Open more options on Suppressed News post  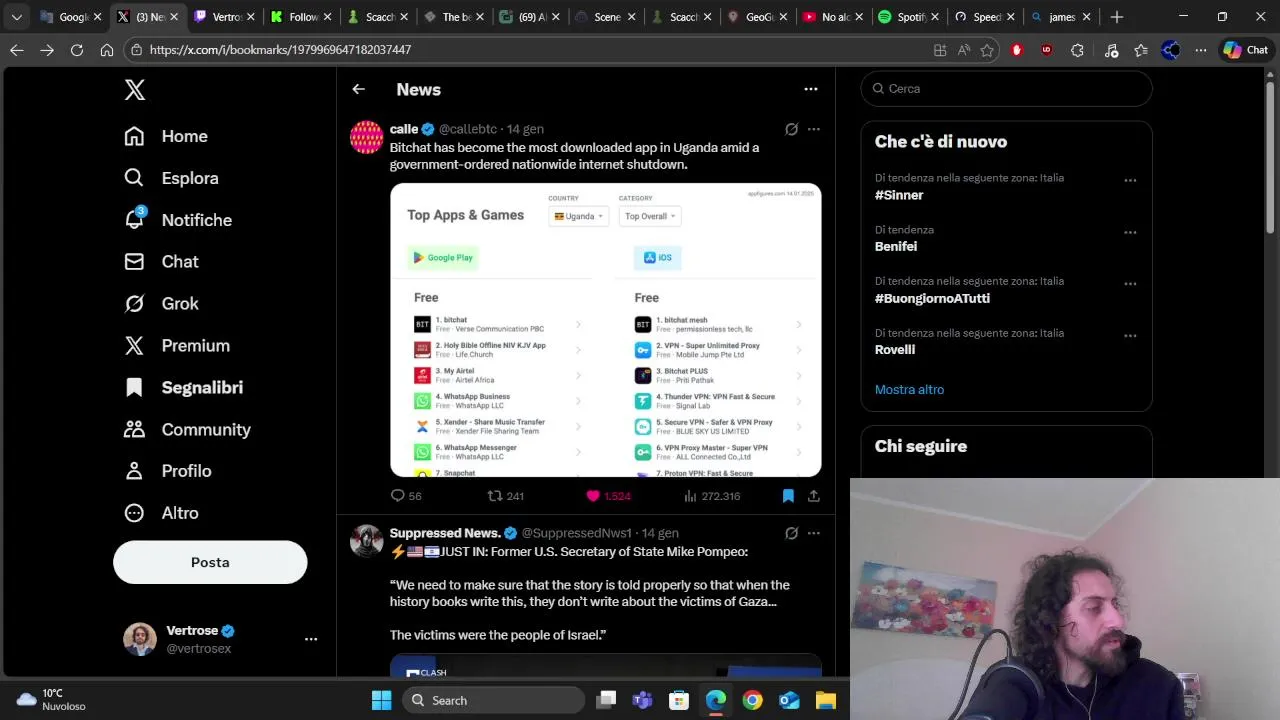(814, 533)
